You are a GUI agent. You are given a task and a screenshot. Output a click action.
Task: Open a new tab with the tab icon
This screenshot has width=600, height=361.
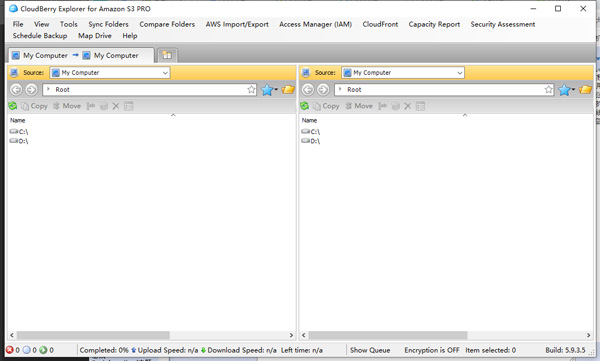(x=167, y=56)
